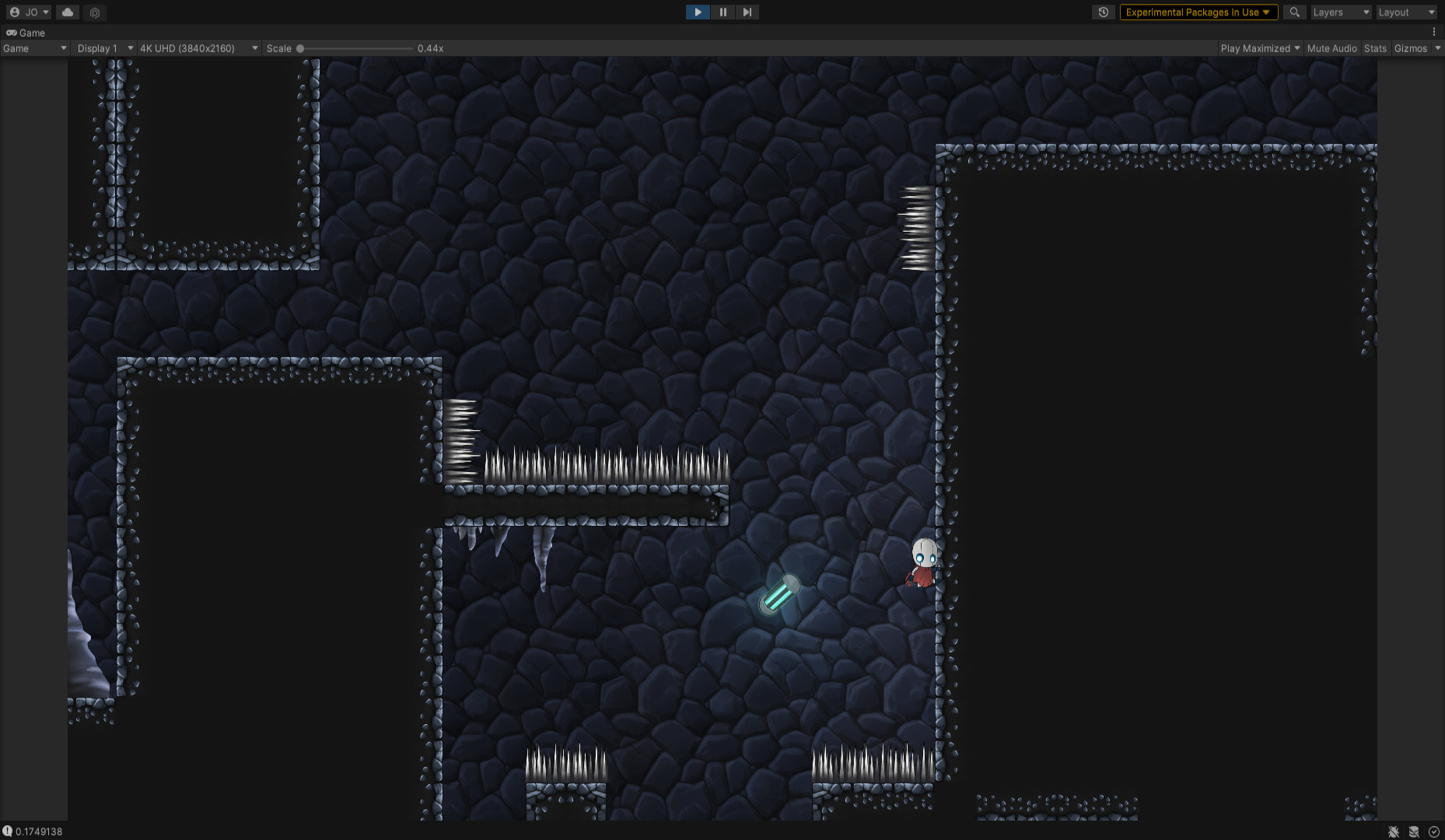Screen dimensions: 1445x840
Task: Open the editor search tool
Action: [1294, 12]
